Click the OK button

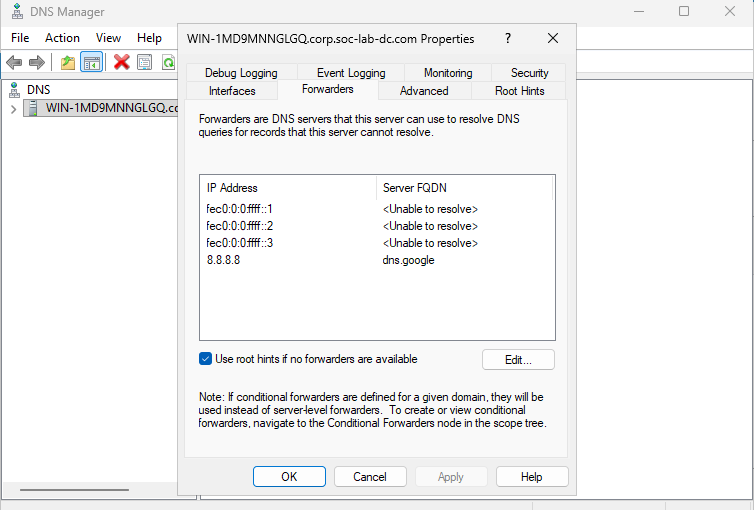[289, 476]
